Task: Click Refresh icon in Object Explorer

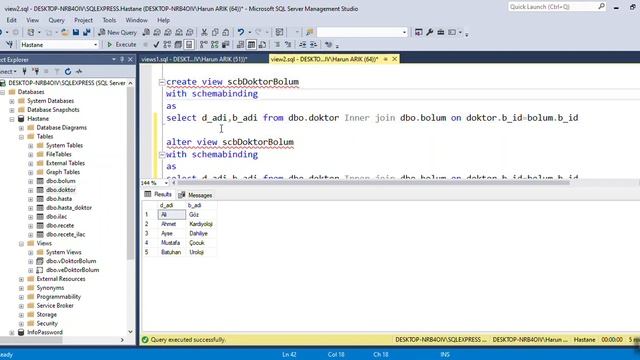Action: [68, 71]
